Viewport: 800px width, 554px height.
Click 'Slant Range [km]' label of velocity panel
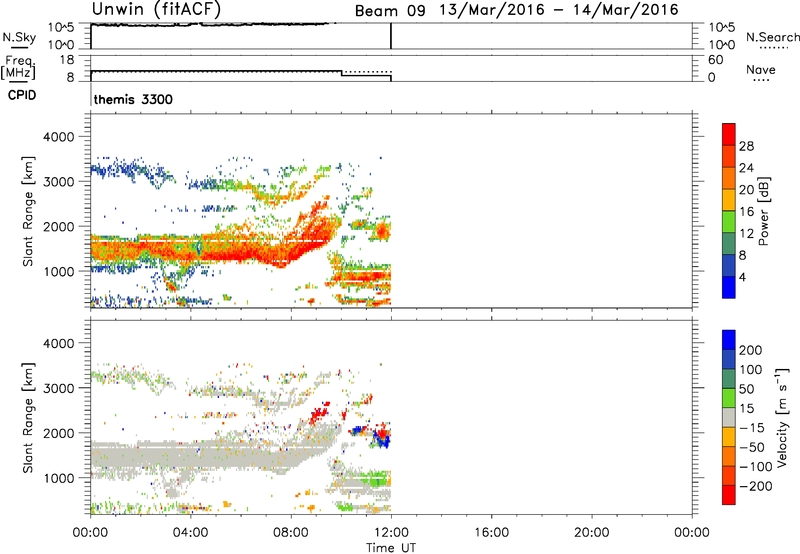point(28,417)
